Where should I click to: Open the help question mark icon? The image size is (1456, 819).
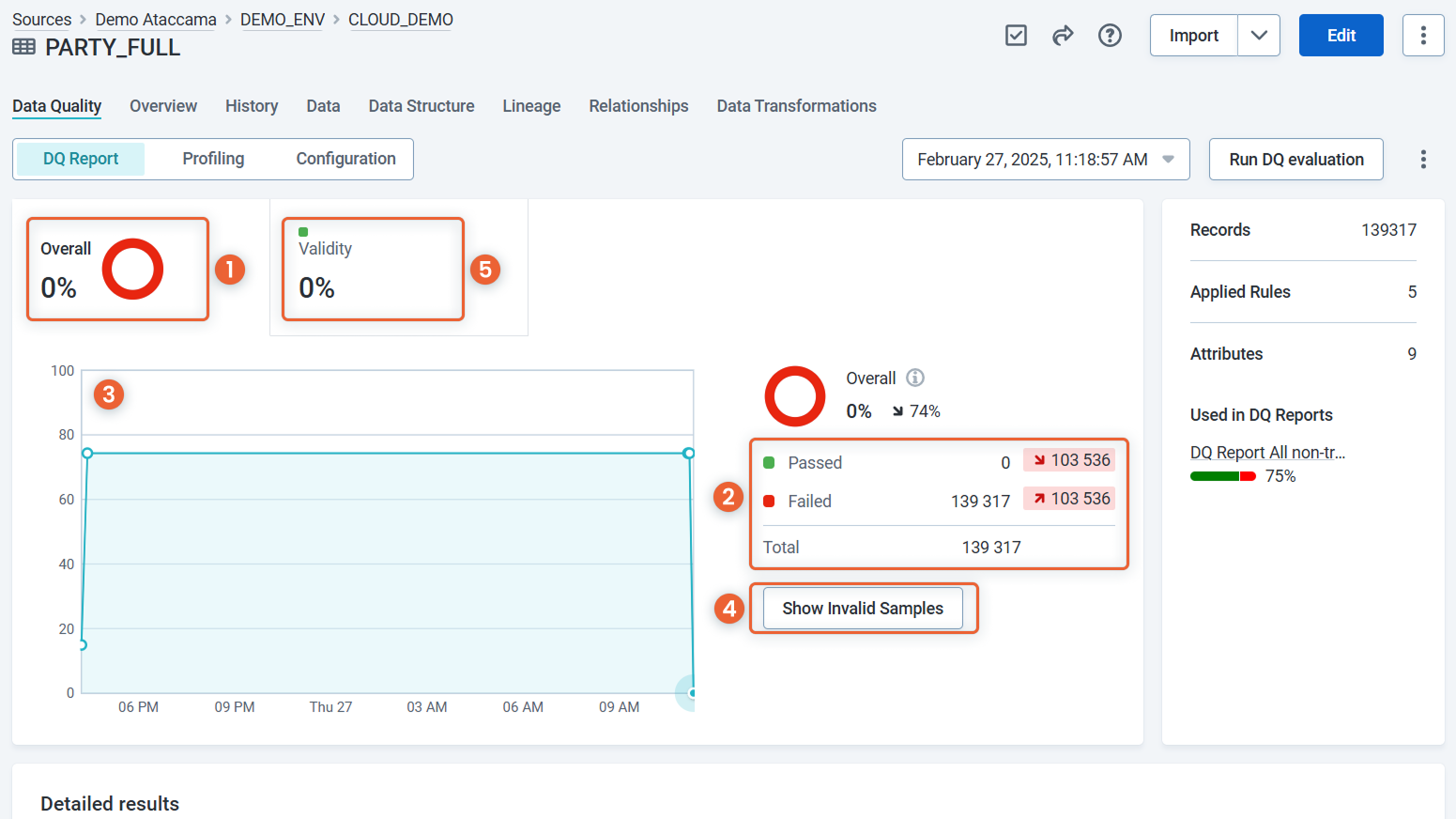[1110, 36]
